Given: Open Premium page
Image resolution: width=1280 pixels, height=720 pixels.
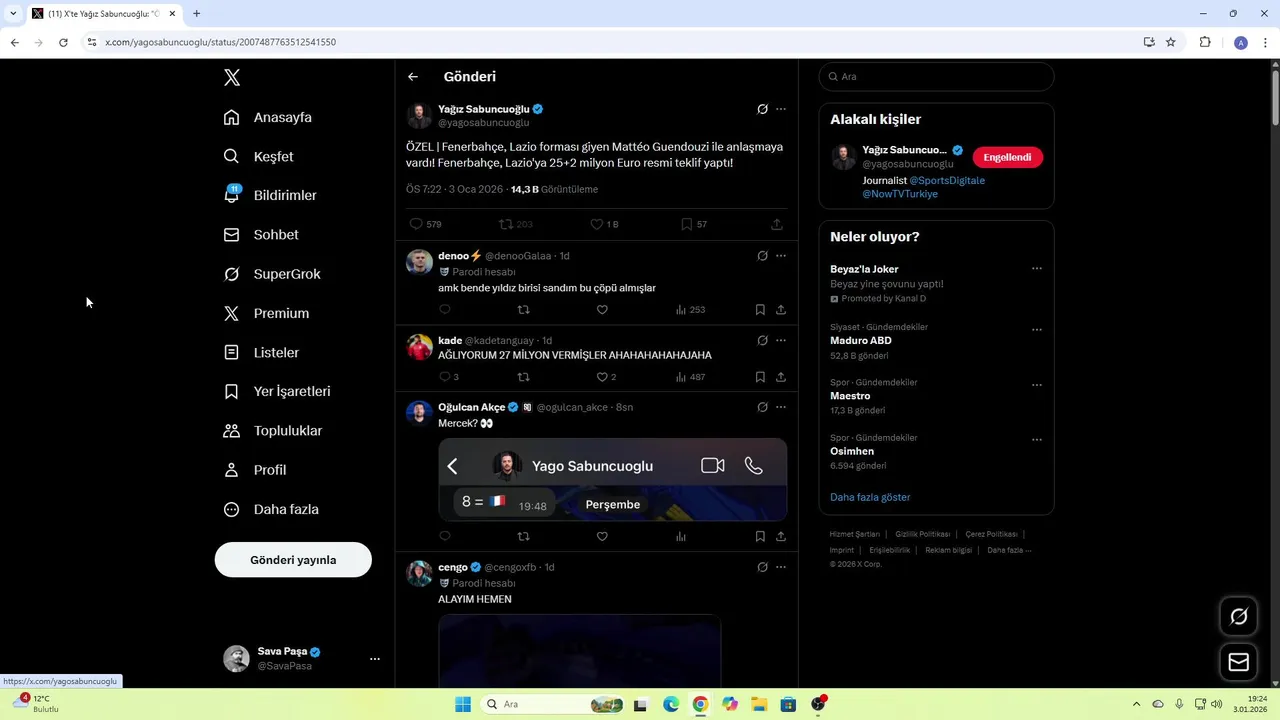Looking at the screenshot, I should tap(266, 313).
